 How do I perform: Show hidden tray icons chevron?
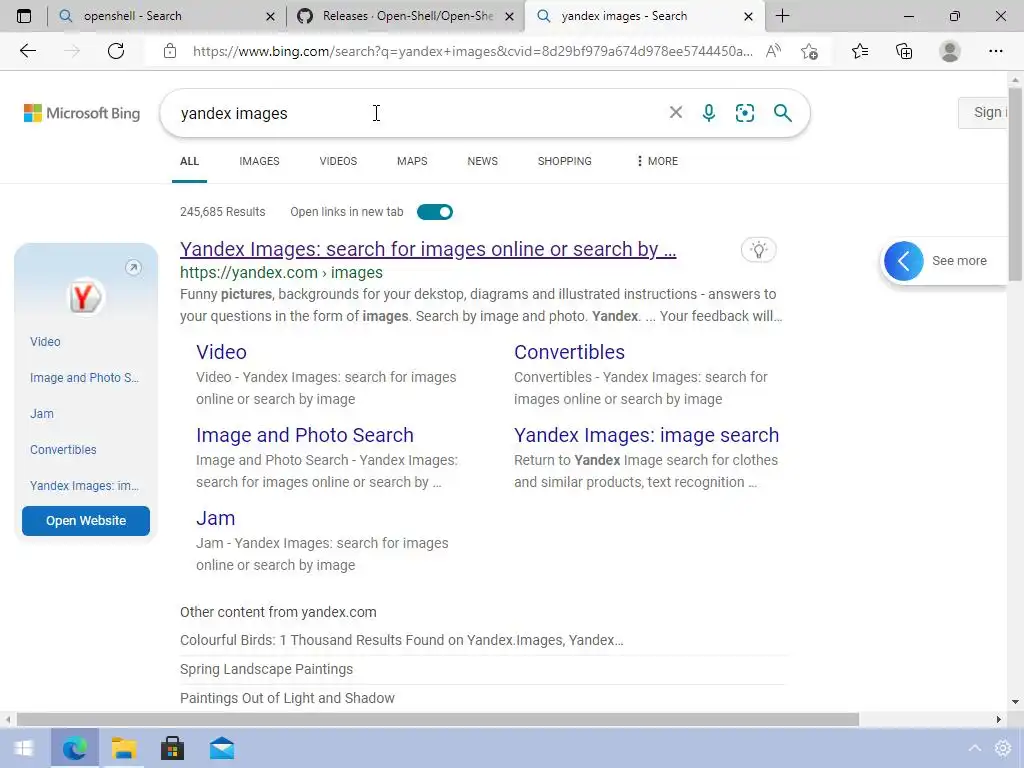pyautogui.click(x=974, y=748)
